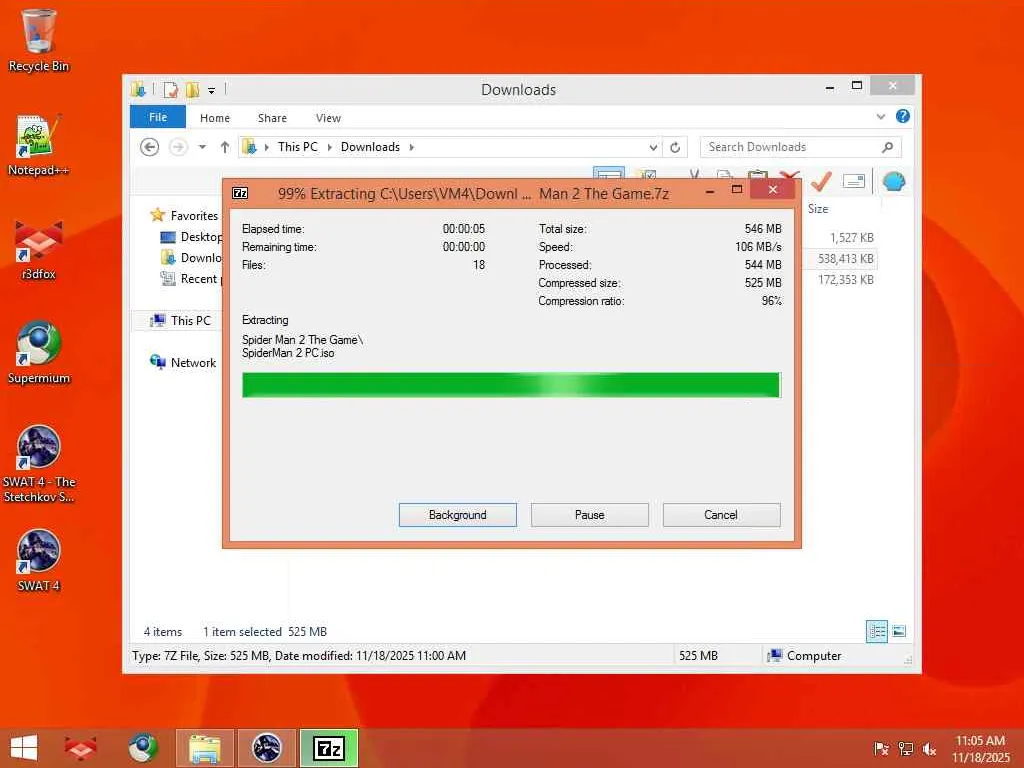Open SWAT 4 - The Stetchkov S... shortcut
Image resolution: width=1024 pixels, height=768 pixels.
pos(39,464)
